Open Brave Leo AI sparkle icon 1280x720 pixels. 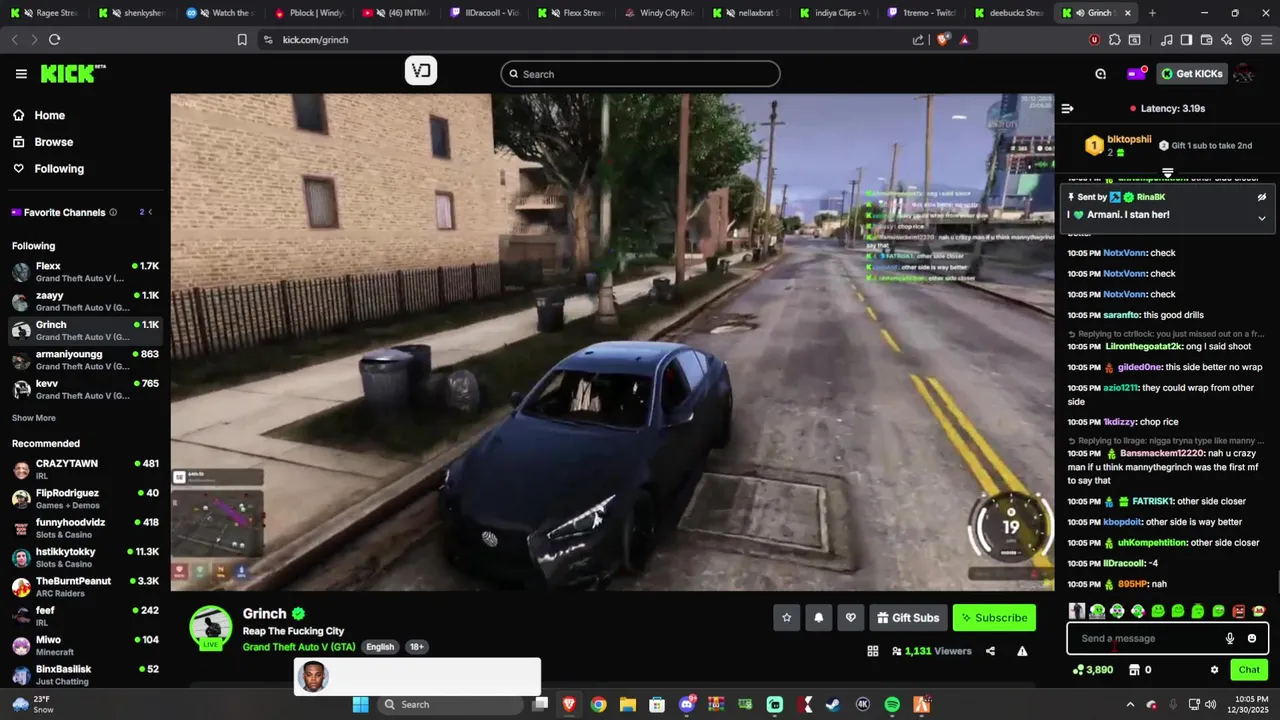pos(1227,39)
